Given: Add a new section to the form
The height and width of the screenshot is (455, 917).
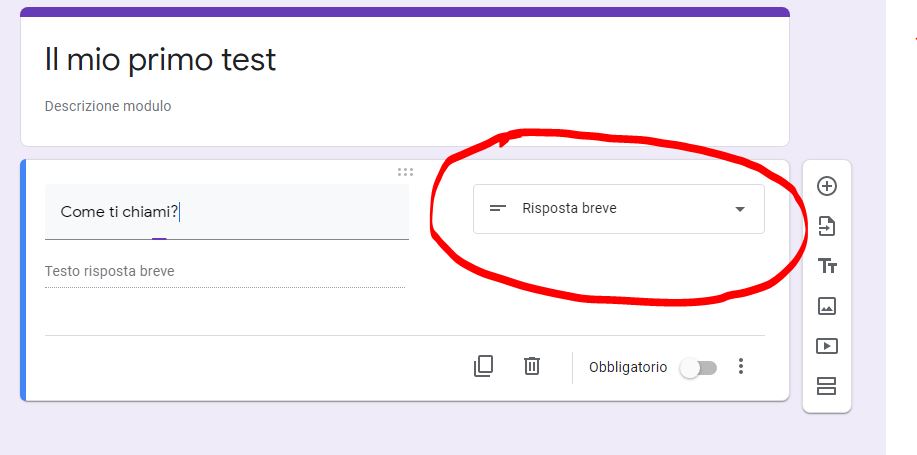Looking at the screenshot, I should [x=827, y=386].
